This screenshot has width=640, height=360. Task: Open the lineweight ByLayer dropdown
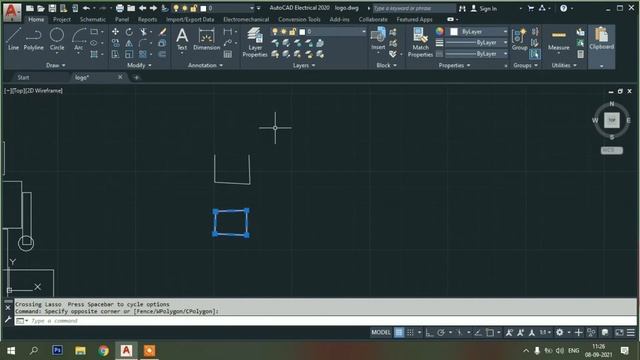click(x=476, y=42)
